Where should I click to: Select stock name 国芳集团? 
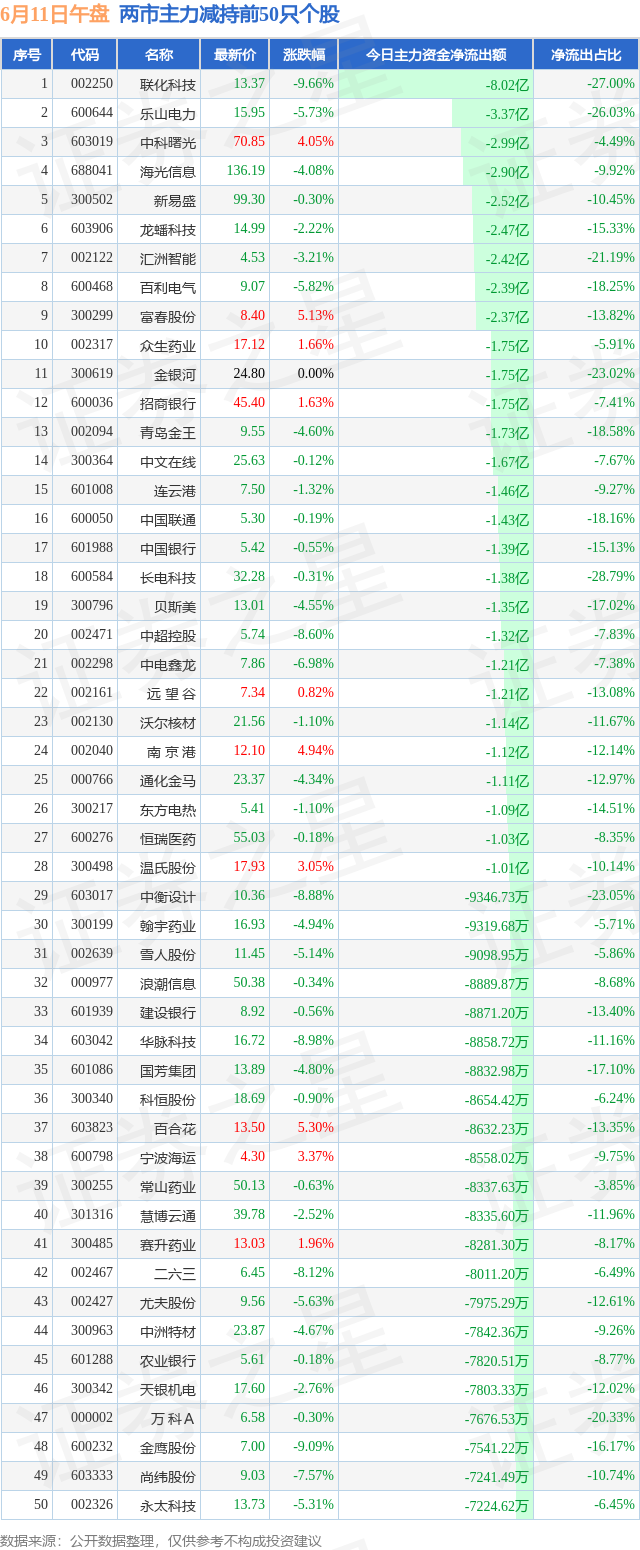(168, 1070)
